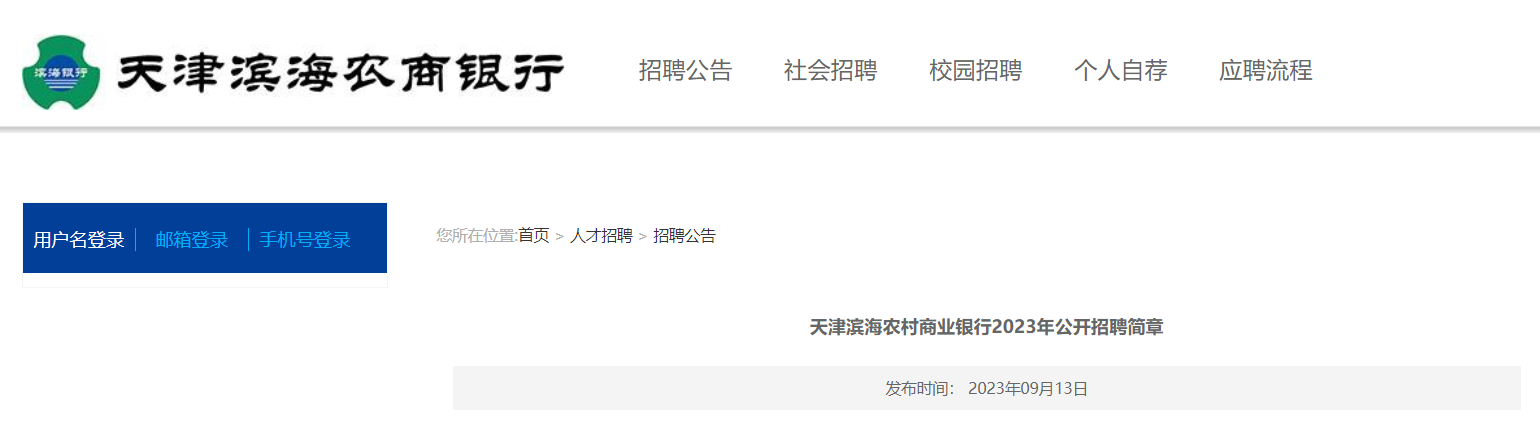1540x427 pixels.
Task: Click the white login panel area below tabs
Action: (205, 280)
